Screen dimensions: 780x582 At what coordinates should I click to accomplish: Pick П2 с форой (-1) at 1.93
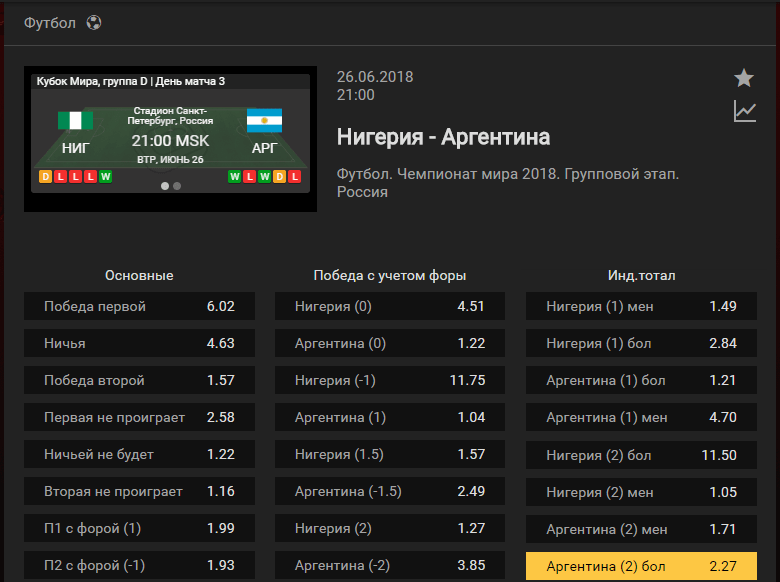coord(139,566)
